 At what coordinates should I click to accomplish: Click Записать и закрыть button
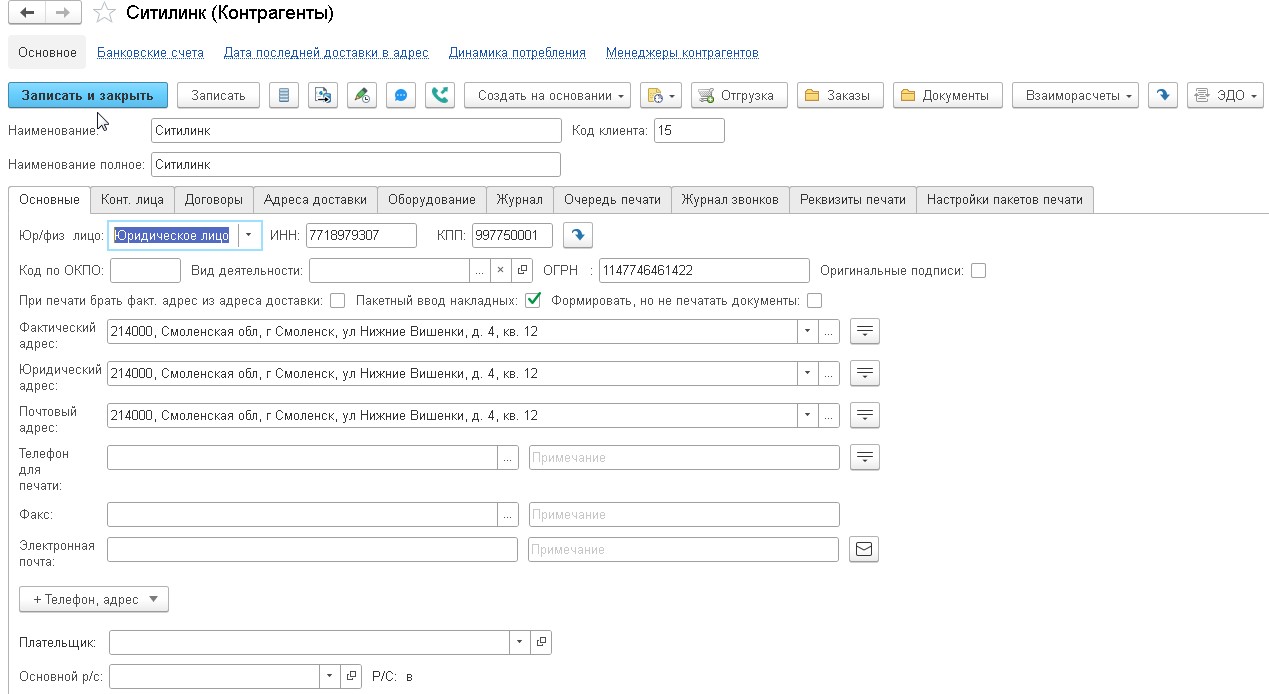pyautogui.click(x=87, y=95)
